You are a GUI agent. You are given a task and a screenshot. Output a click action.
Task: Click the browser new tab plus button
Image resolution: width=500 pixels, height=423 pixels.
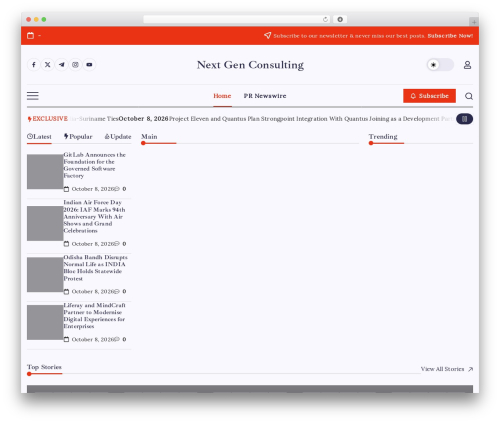(x=474, y=22)
